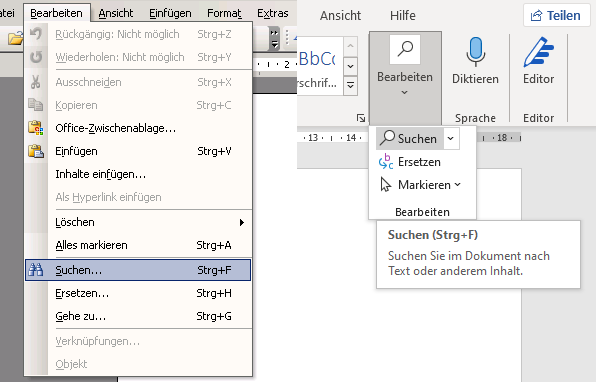Screen dimensions: 596x382
Task: Click the styles gallery down arrow
Action: 350,66
